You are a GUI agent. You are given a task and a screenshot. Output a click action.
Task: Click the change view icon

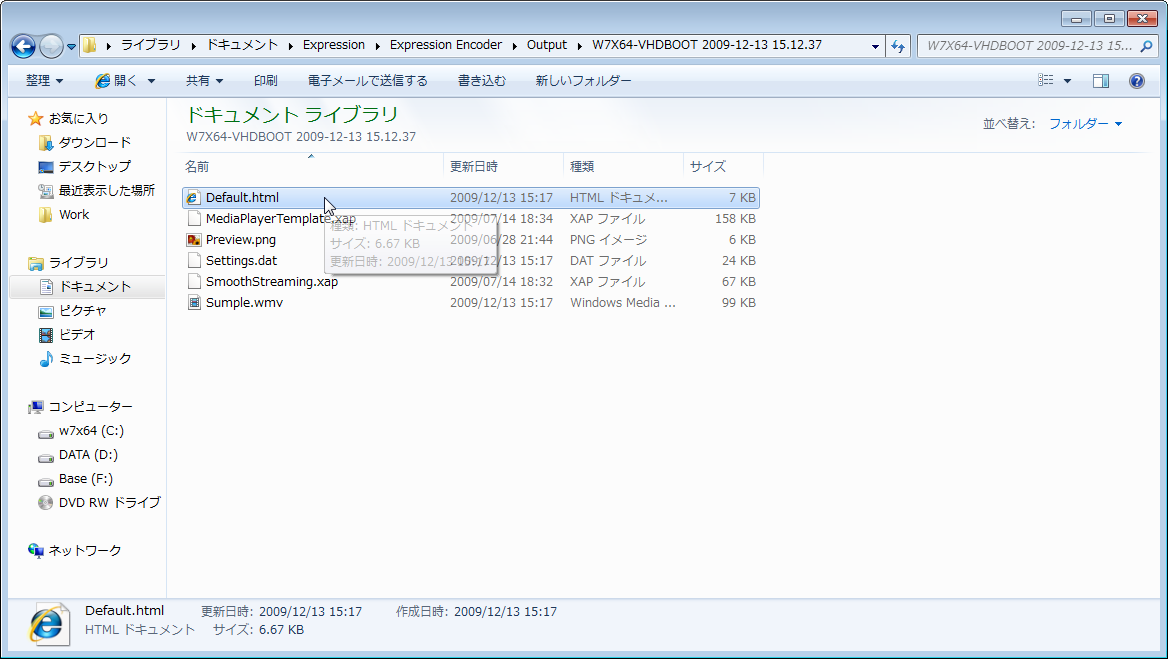[x=1046, y=80]
